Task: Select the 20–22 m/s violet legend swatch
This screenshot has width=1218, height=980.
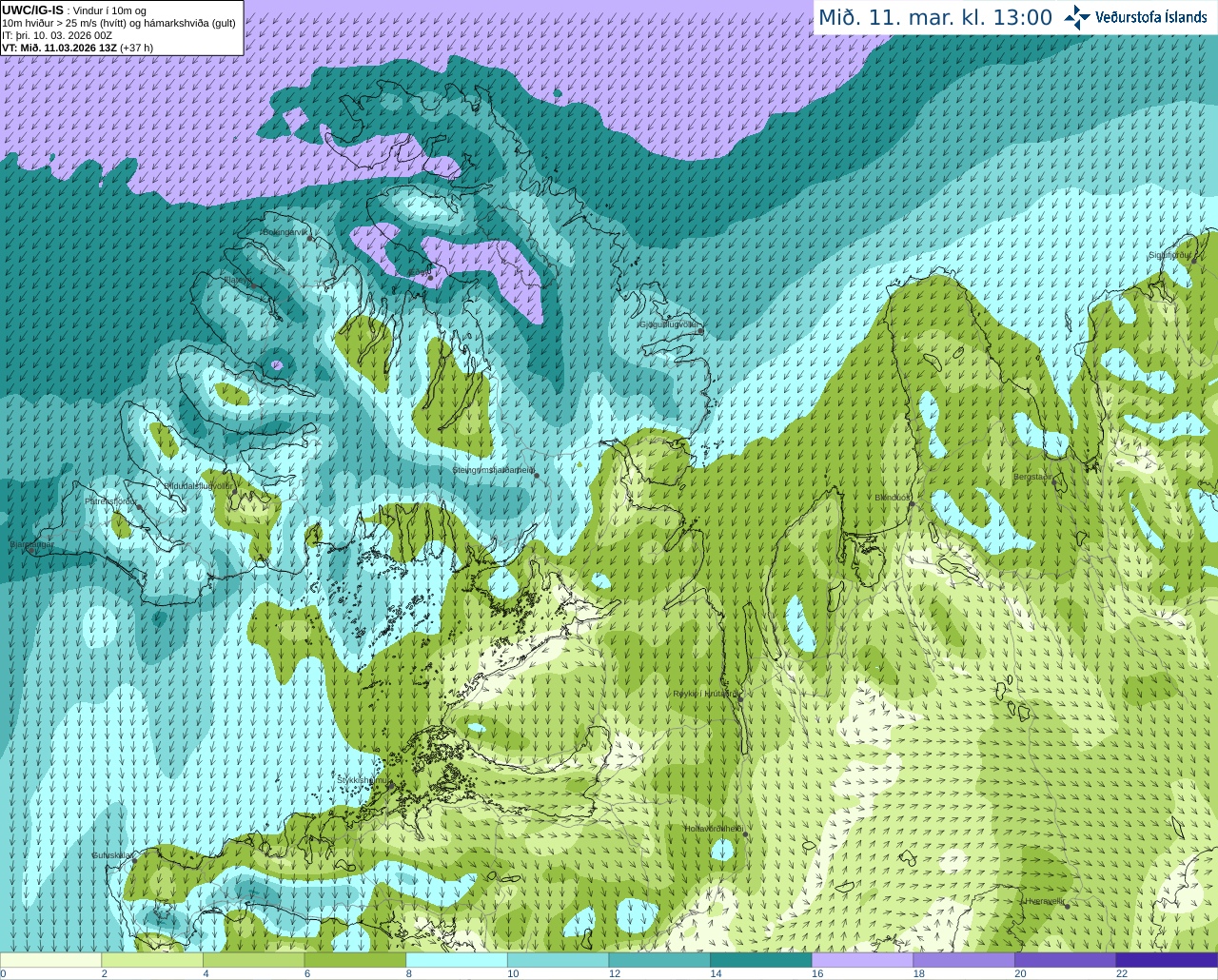Action: click(x=1066, y=960)
